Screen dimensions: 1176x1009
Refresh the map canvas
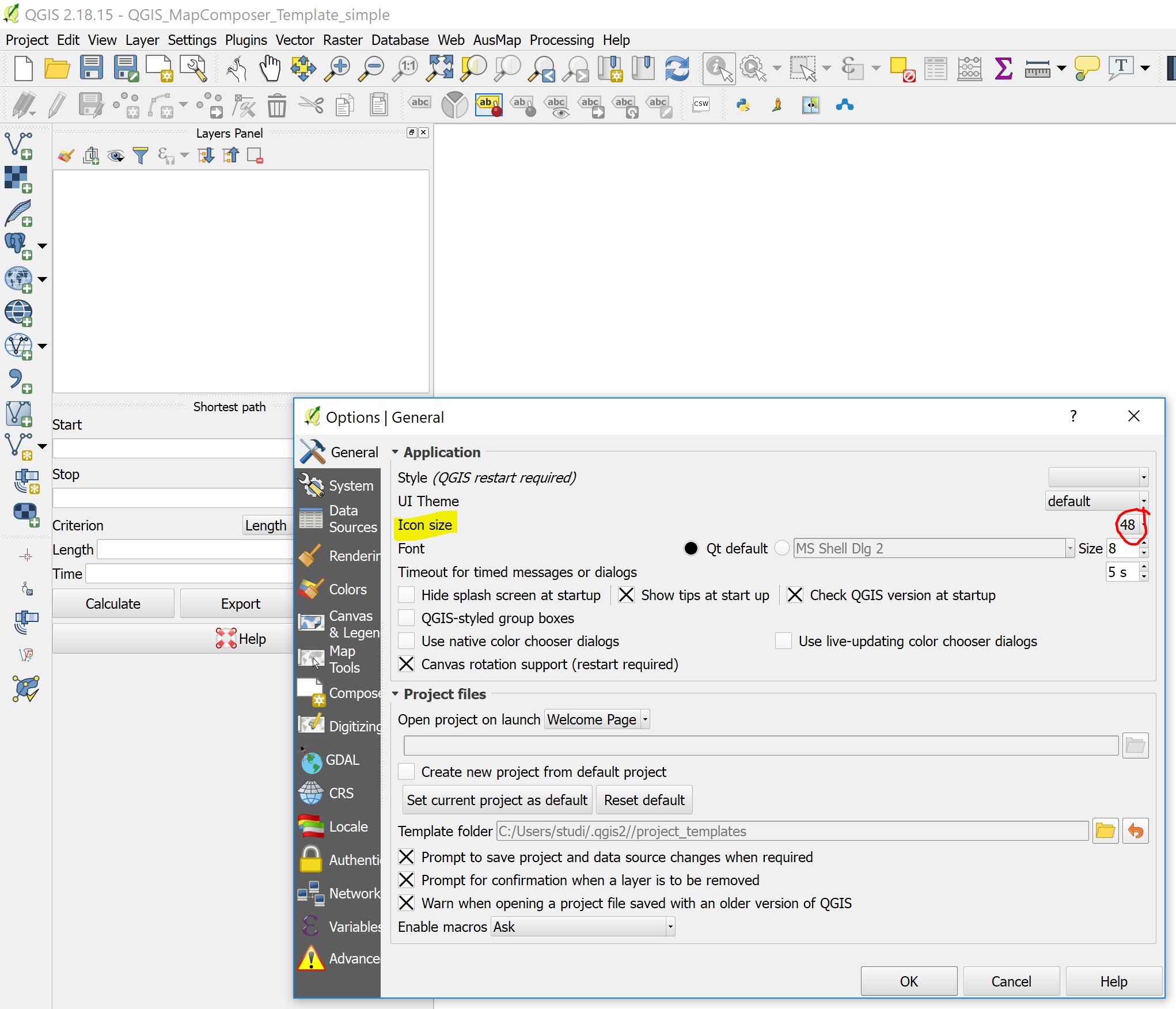click(x=677, y=68)
